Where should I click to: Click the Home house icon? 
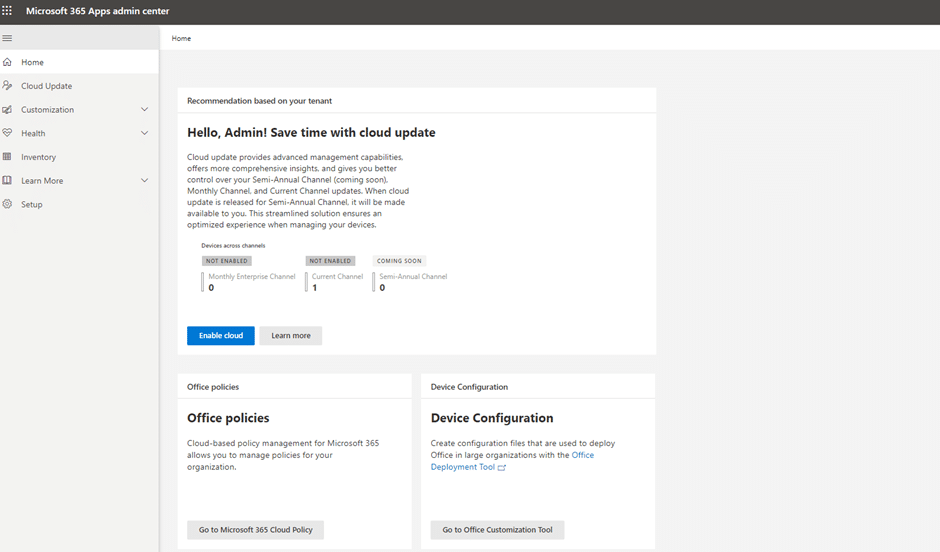7,62
